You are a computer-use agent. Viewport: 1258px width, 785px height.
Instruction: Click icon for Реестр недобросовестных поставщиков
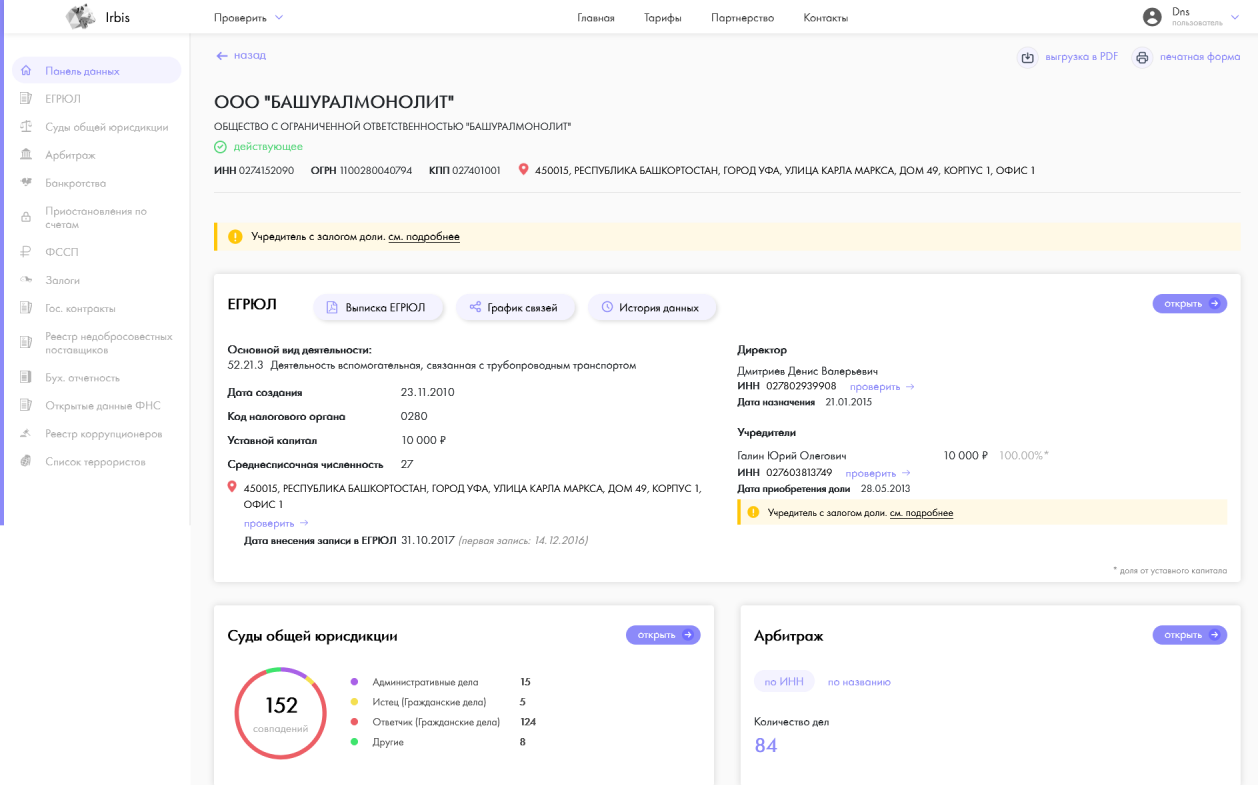[x=26, y=343]
